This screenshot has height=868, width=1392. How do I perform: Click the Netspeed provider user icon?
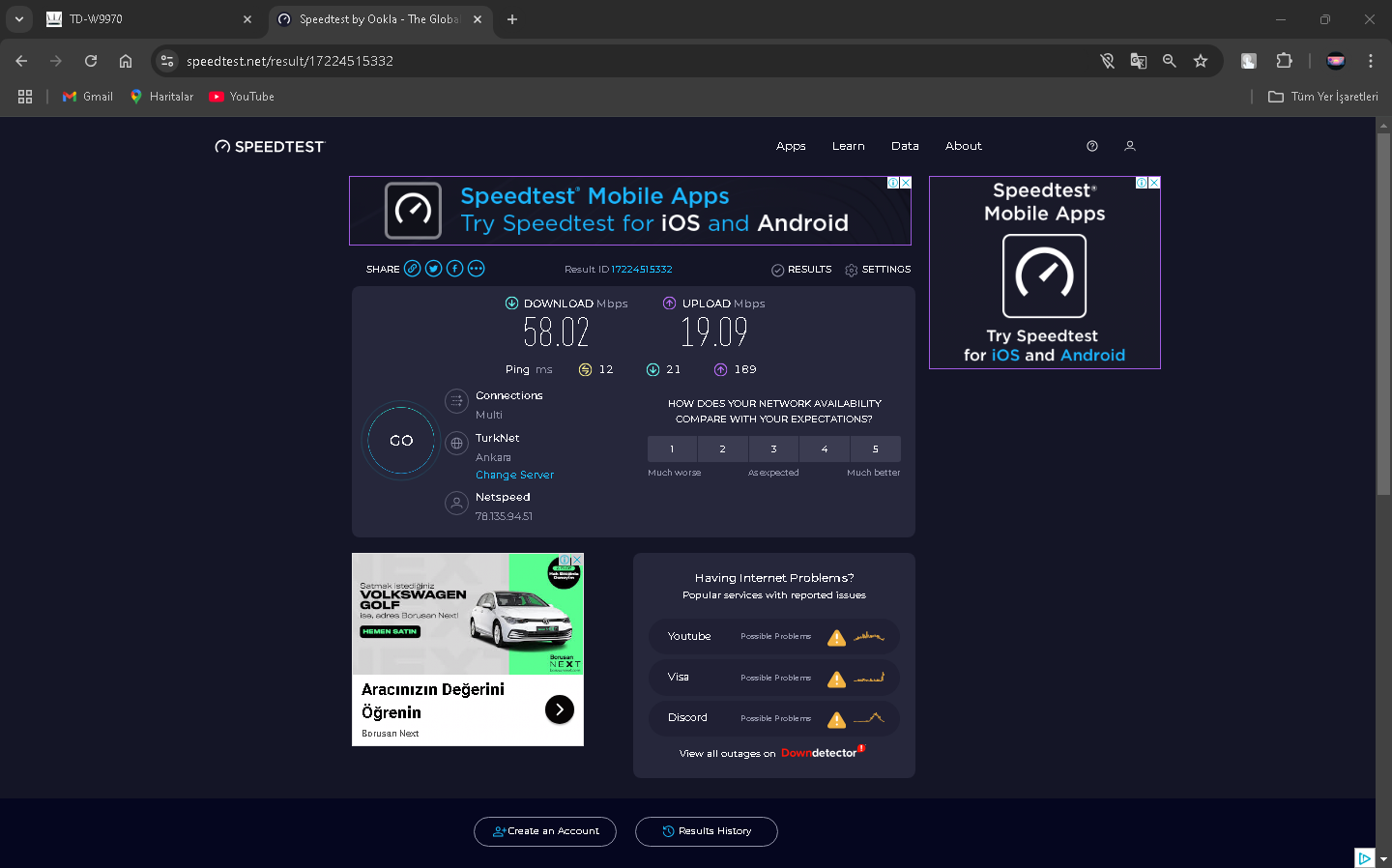456,503
